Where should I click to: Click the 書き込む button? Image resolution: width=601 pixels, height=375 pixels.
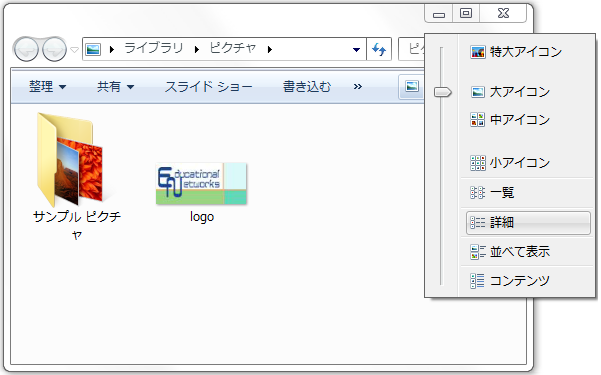pyautogui.click(x=307, y=87)
